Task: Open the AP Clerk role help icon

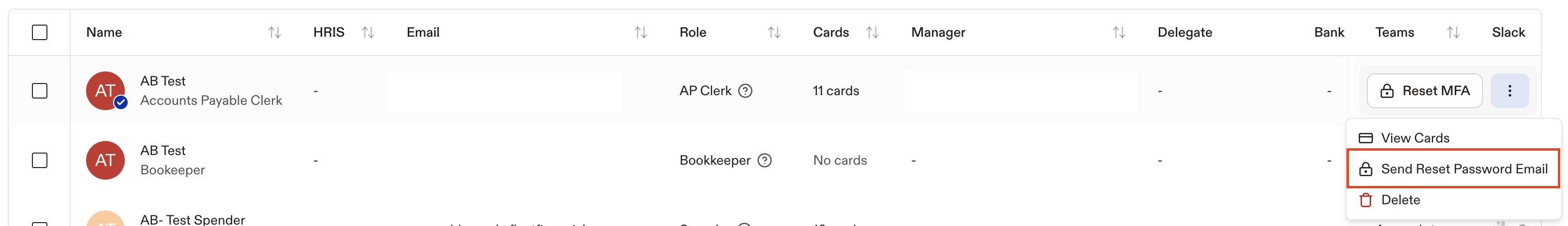Action: [745, 90]
